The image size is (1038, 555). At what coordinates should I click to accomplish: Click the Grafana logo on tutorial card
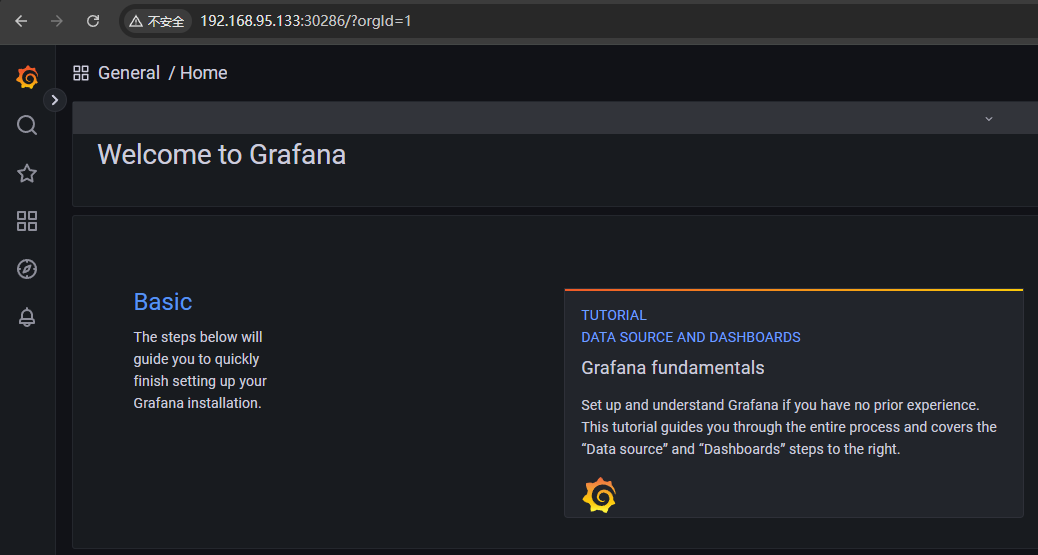coord(599,495)
